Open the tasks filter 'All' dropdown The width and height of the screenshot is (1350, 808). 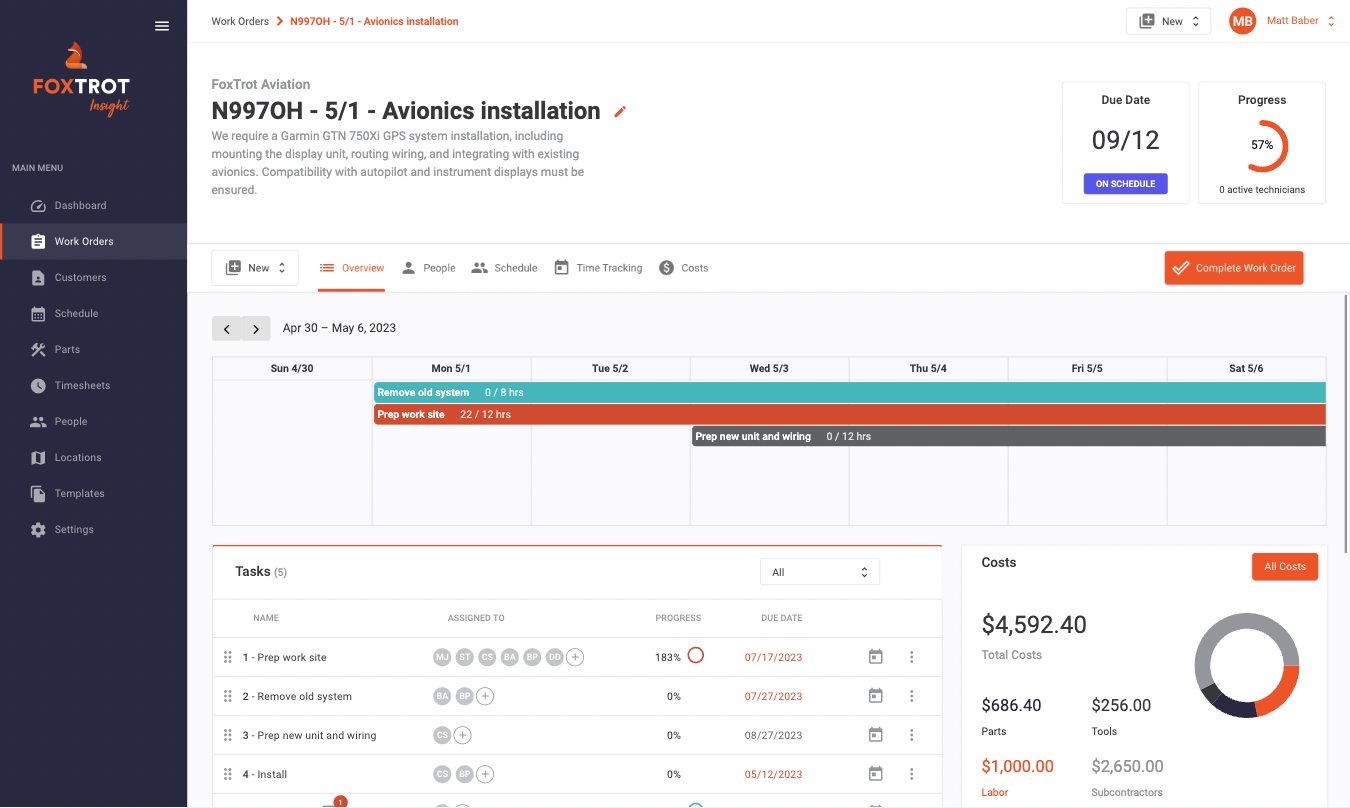coord(819,571)
